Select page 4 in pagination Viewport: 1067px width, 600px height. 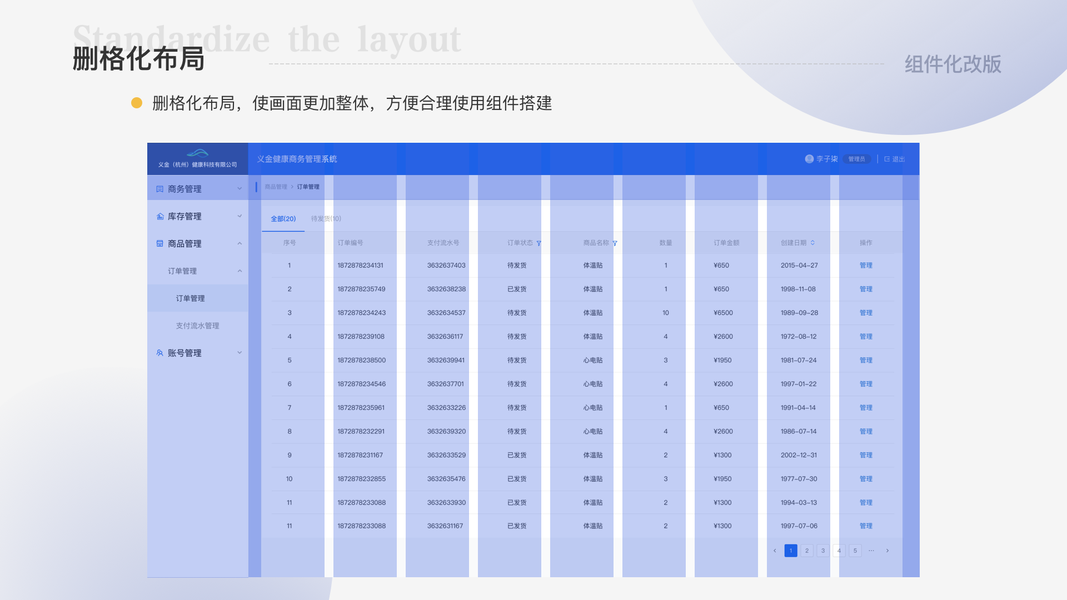[x=839, y=551]
